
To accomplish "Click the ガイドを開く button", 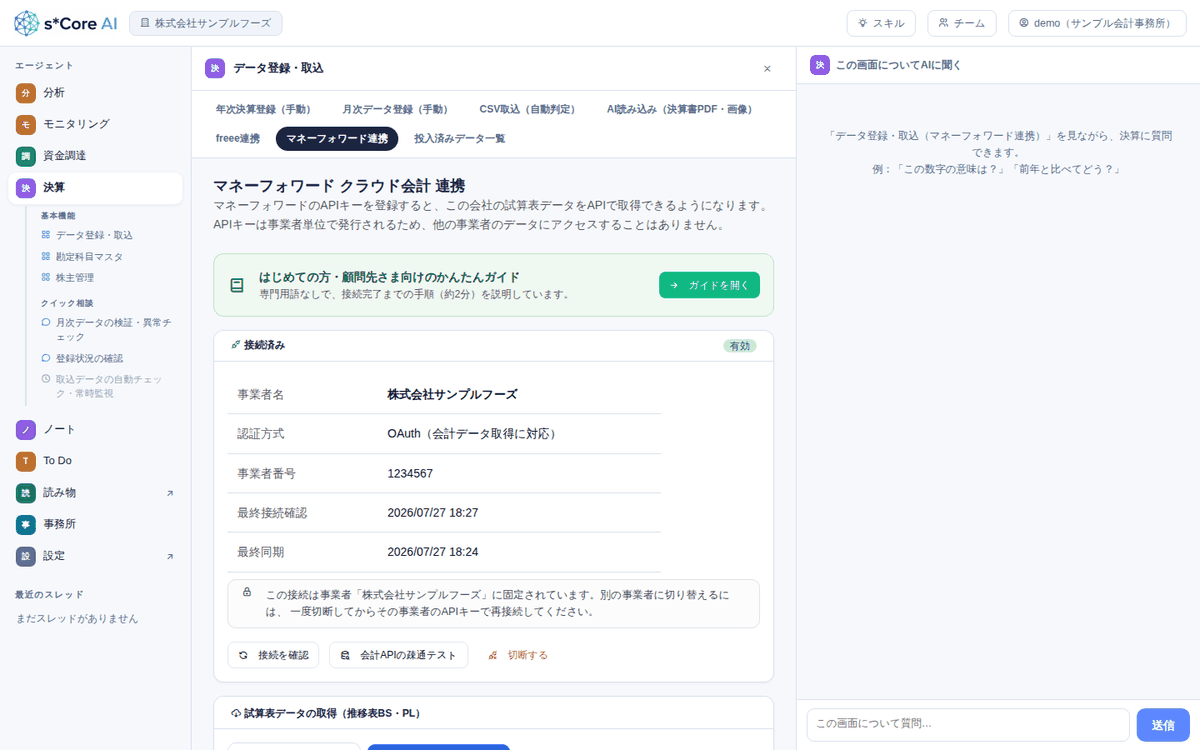I will point(709,285).
